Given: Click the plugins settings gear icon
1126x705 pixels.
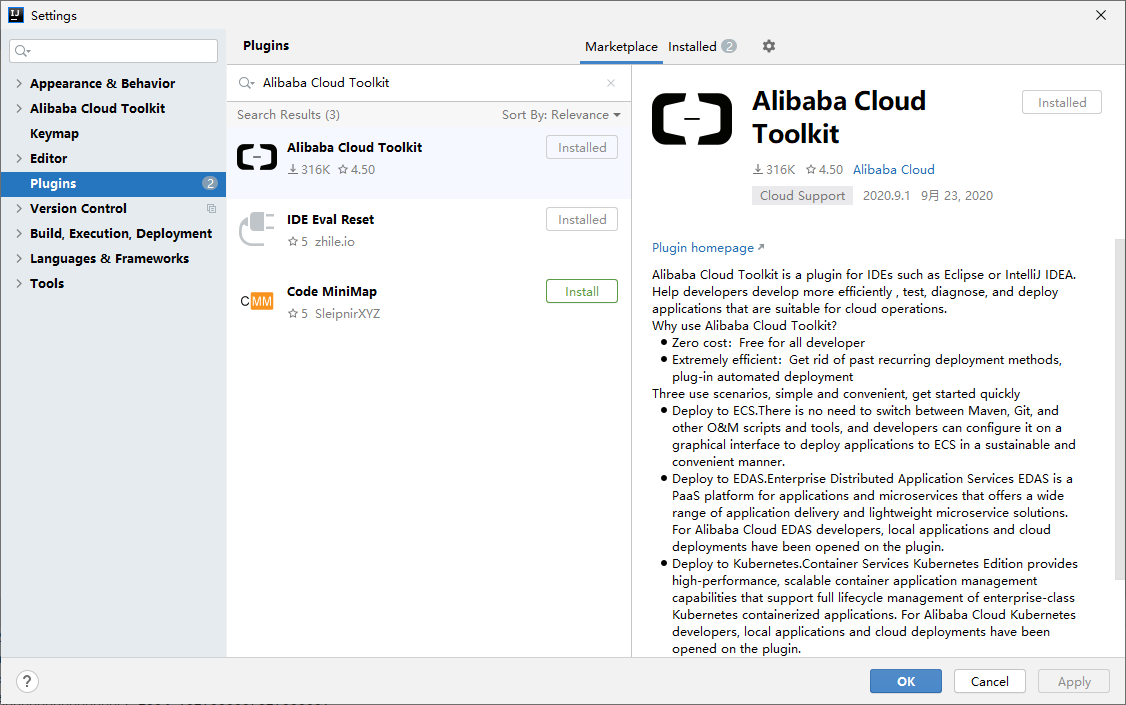Looking at the screenshot, I should 768,46.
